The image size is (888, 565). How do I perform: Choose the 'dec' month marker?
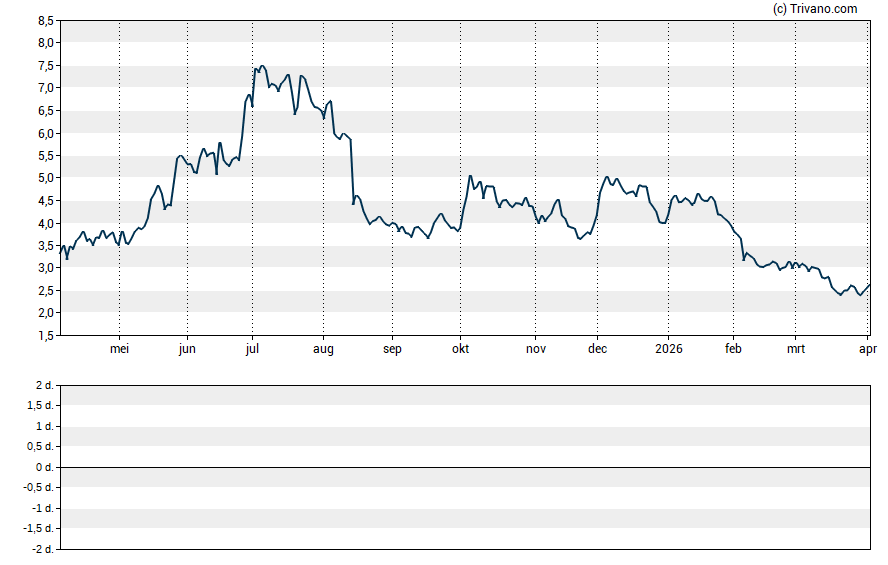pos(597,349)
